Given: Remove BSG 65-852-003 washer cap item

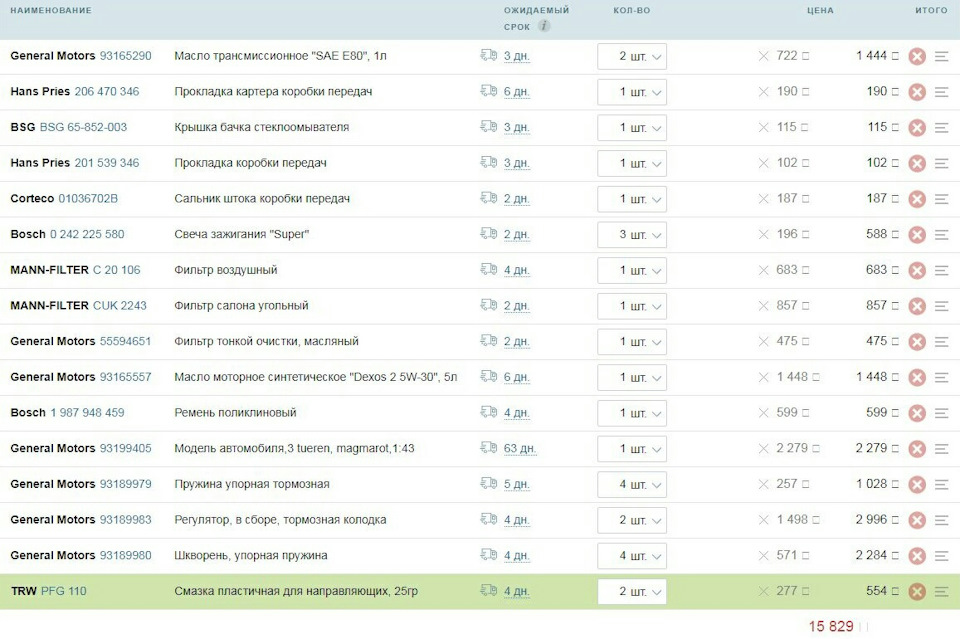Looking at the screenshot, I should (x=917, y=128).
